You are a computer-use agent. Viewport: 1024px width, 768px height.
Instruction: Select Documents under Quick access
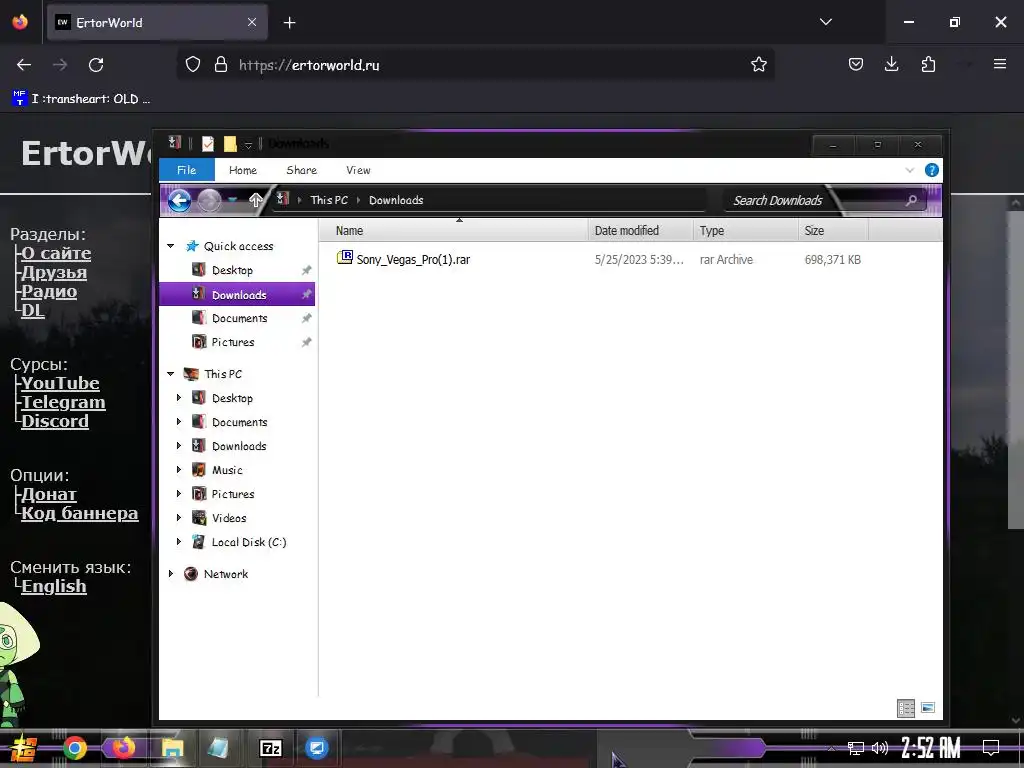click(x=239, y=318)
